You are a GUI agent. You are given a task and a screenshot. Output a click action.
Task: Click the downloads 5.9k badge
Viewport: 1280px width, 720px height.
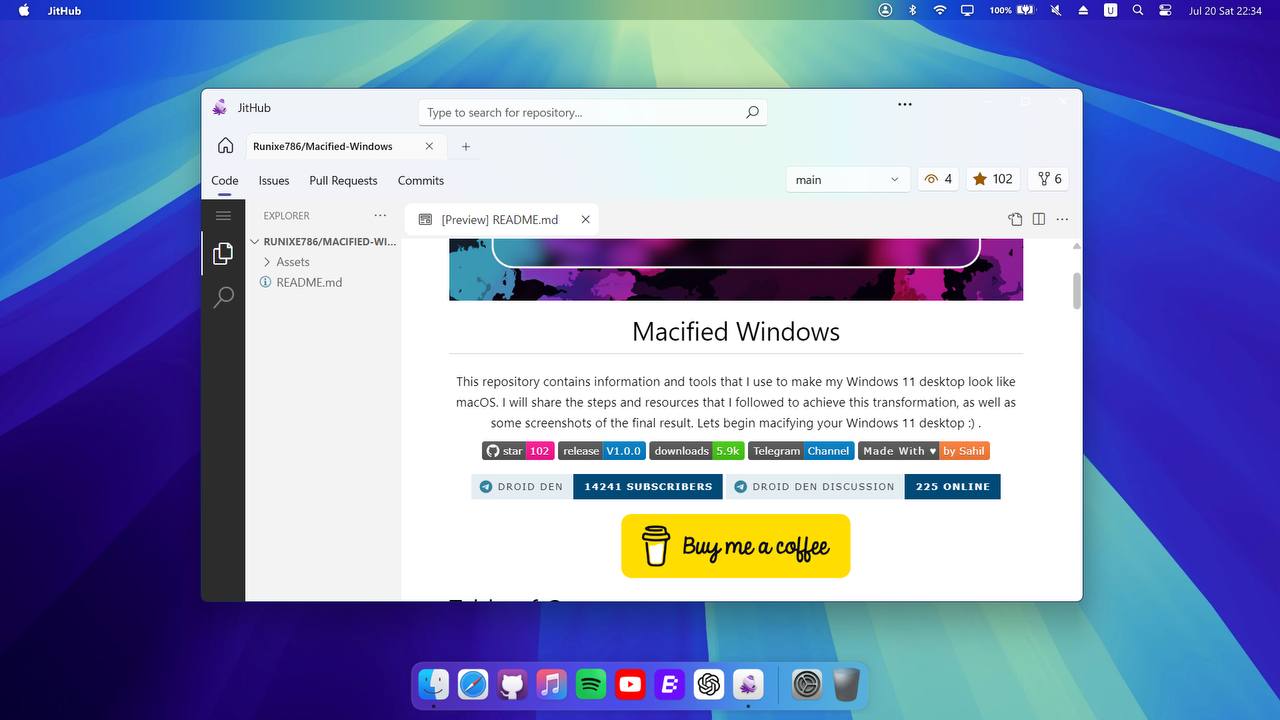pos(697,451)
